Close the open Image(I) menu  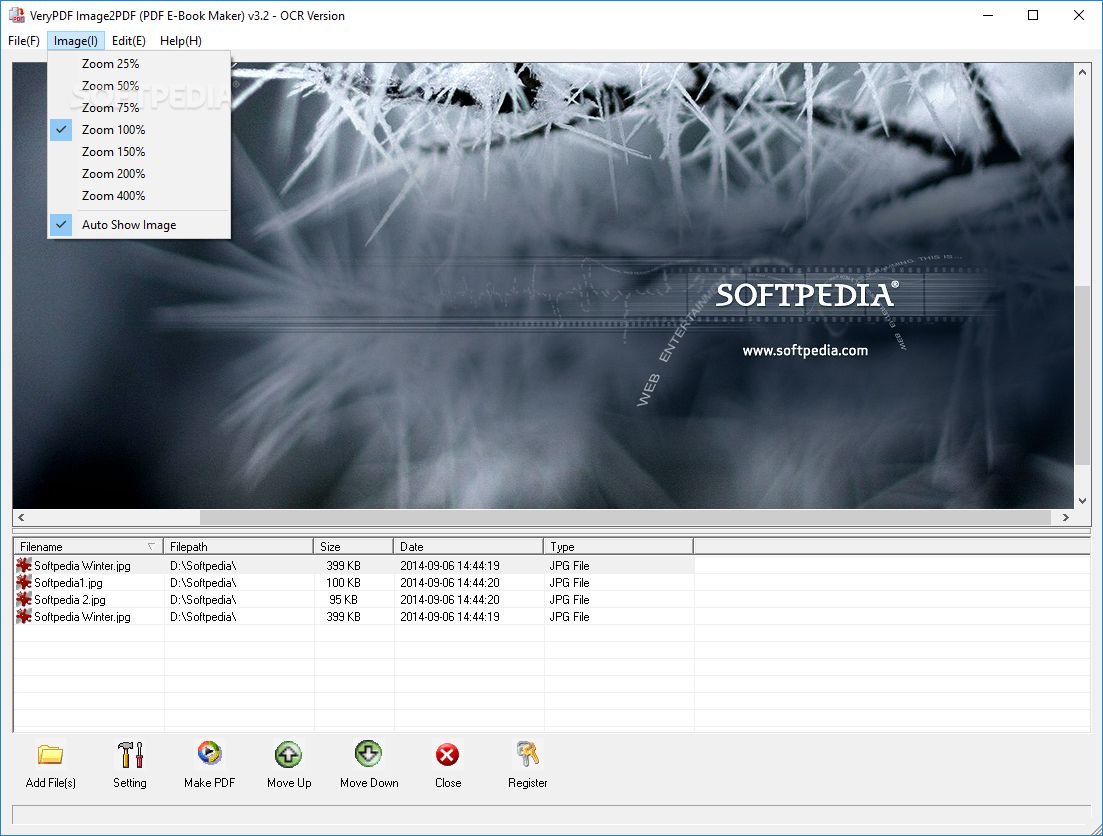pos(76,41)
